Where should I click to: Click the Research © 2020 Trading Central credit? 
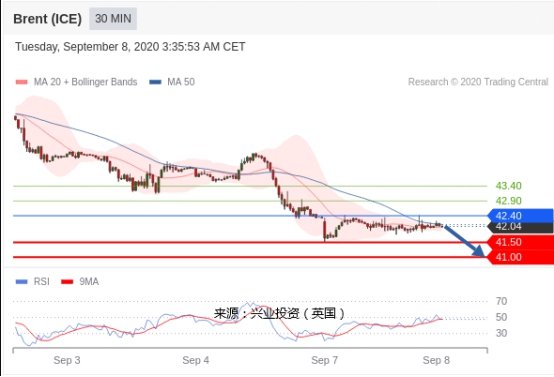(x=478, y=82)
